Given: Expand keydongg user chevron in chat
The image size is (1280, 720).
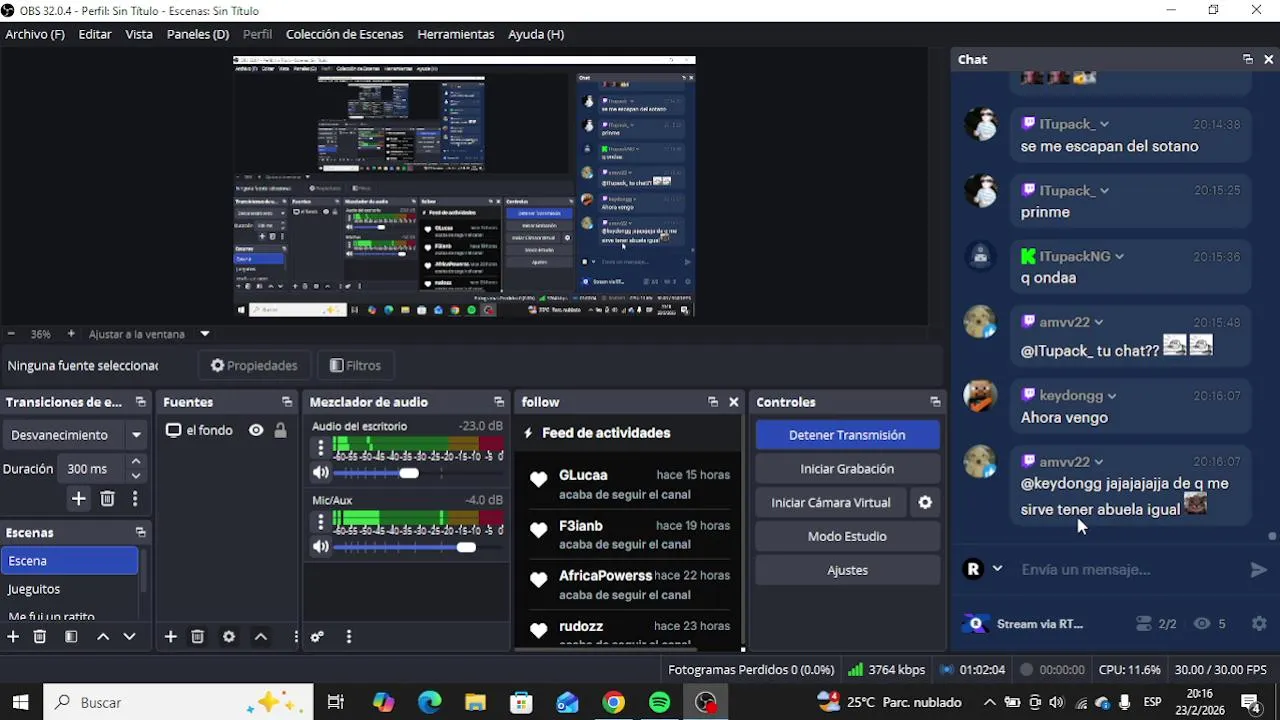Looking at the screenshot, I should [x=1112, y=396].
